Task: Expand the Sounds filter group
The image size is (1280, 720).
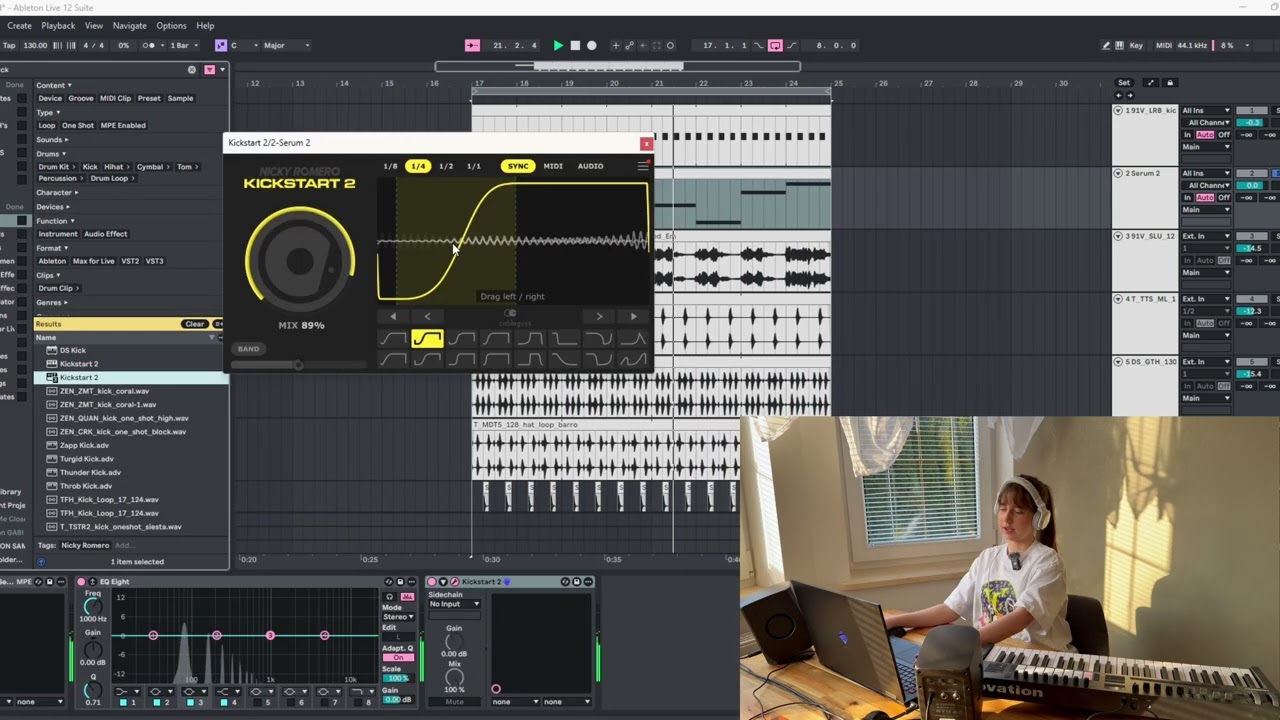Action: coord(52,139)
